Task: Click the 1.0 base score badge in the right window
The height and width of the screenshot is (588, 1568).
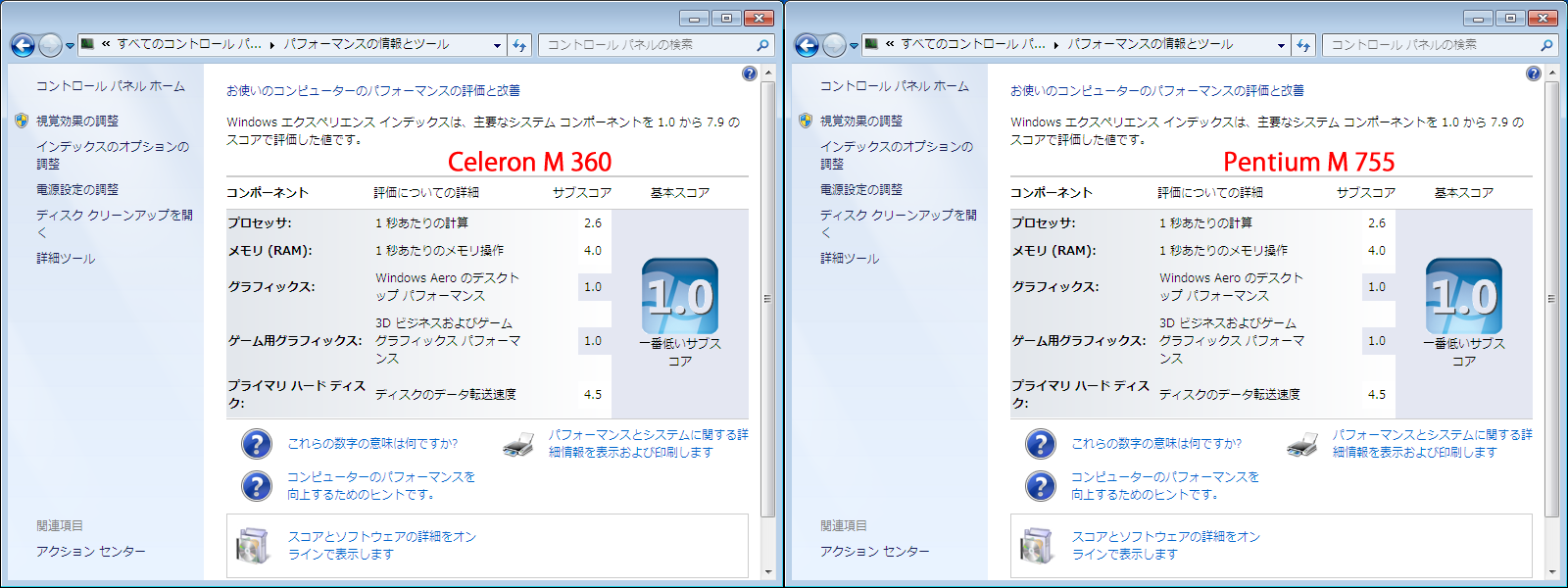Action: [x=1464, y=296]
